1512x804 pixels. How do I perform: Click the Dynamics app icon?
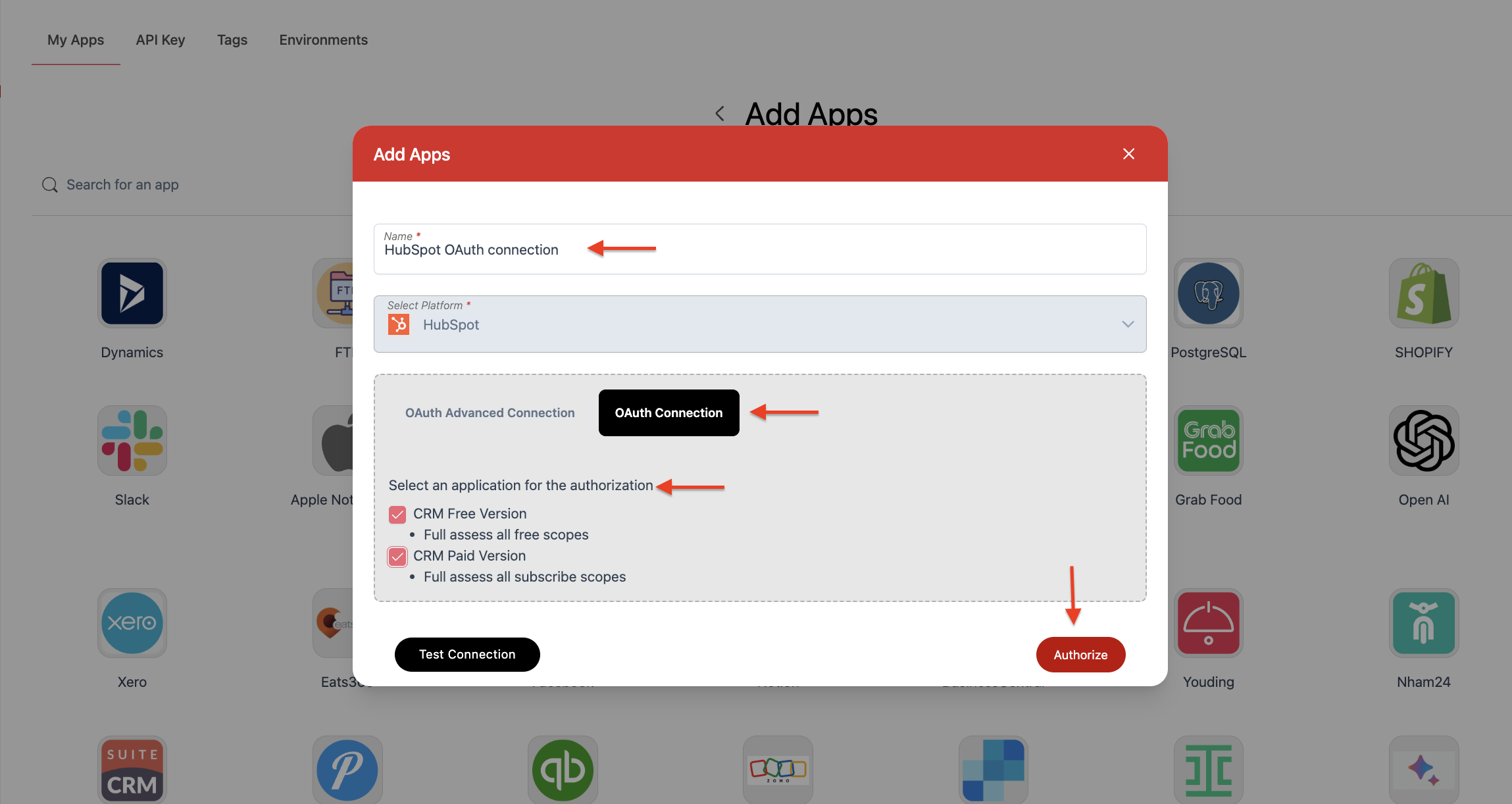(x=130, y=295)
